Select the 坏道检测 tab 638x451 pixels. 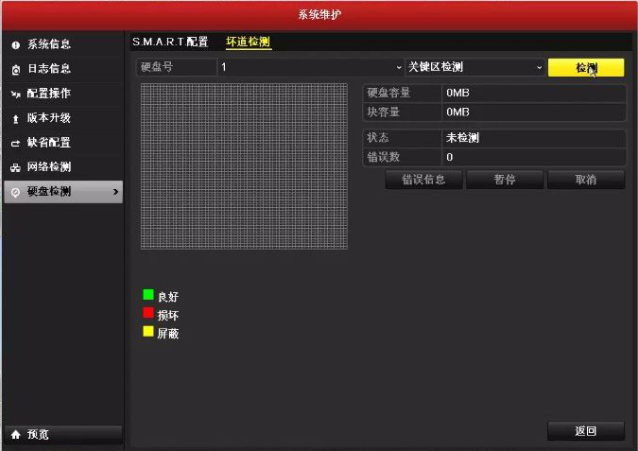[x=248, y=42]
